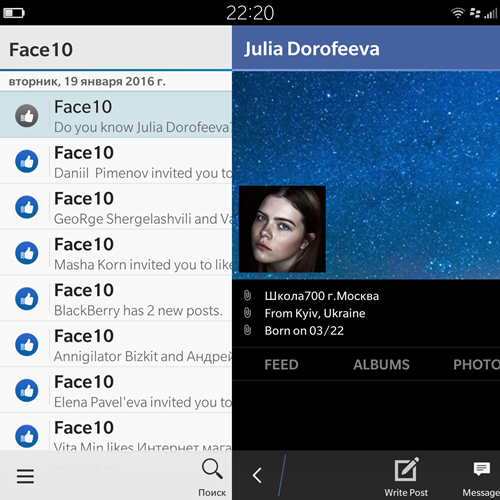This screenshot has height=500, width=500.
Task: Tap the 'Born on 03/22' info line
Action: point(304,331)
